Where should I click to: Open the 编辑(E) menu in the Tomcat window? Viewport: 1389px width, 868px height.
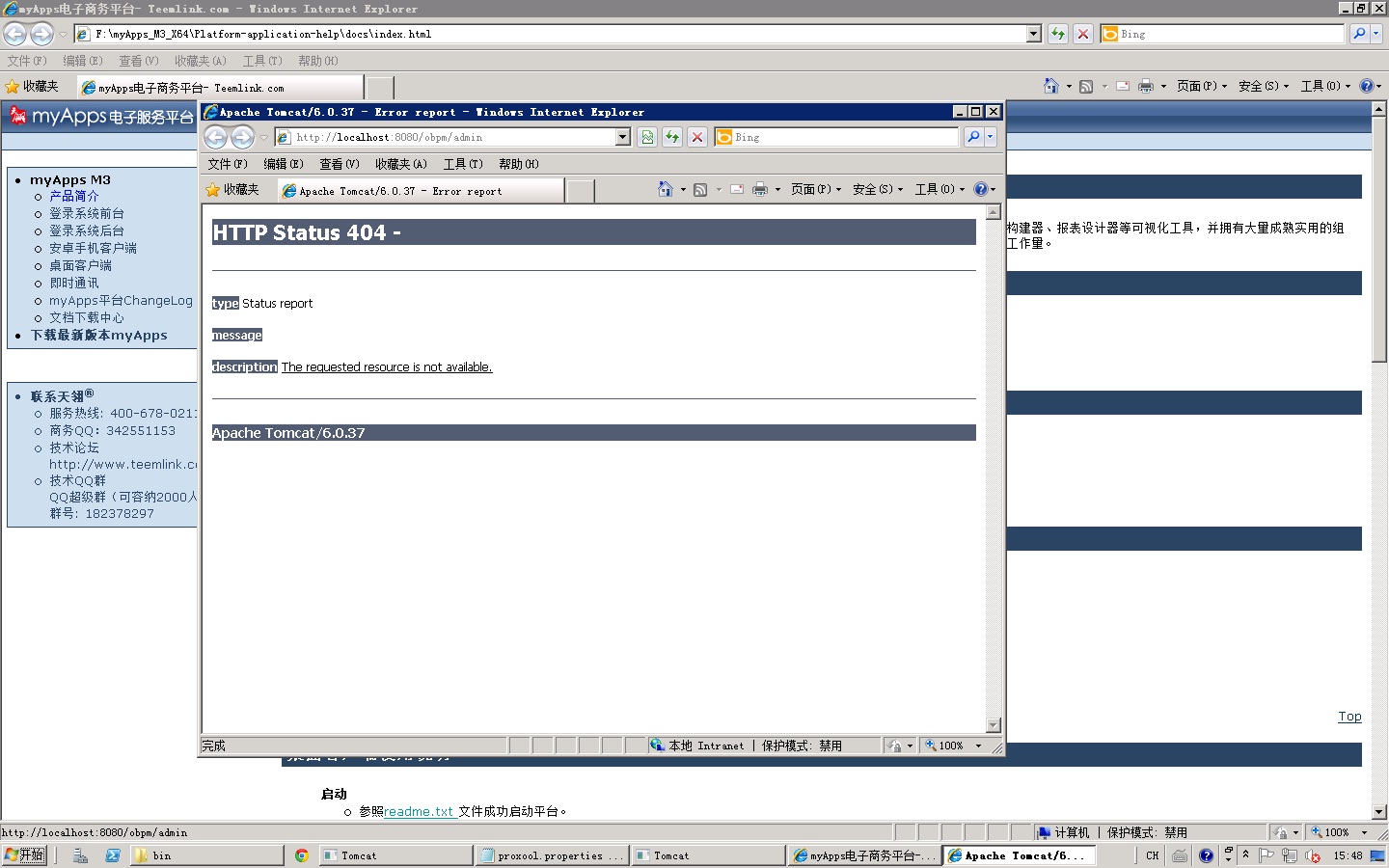[284, 164]
